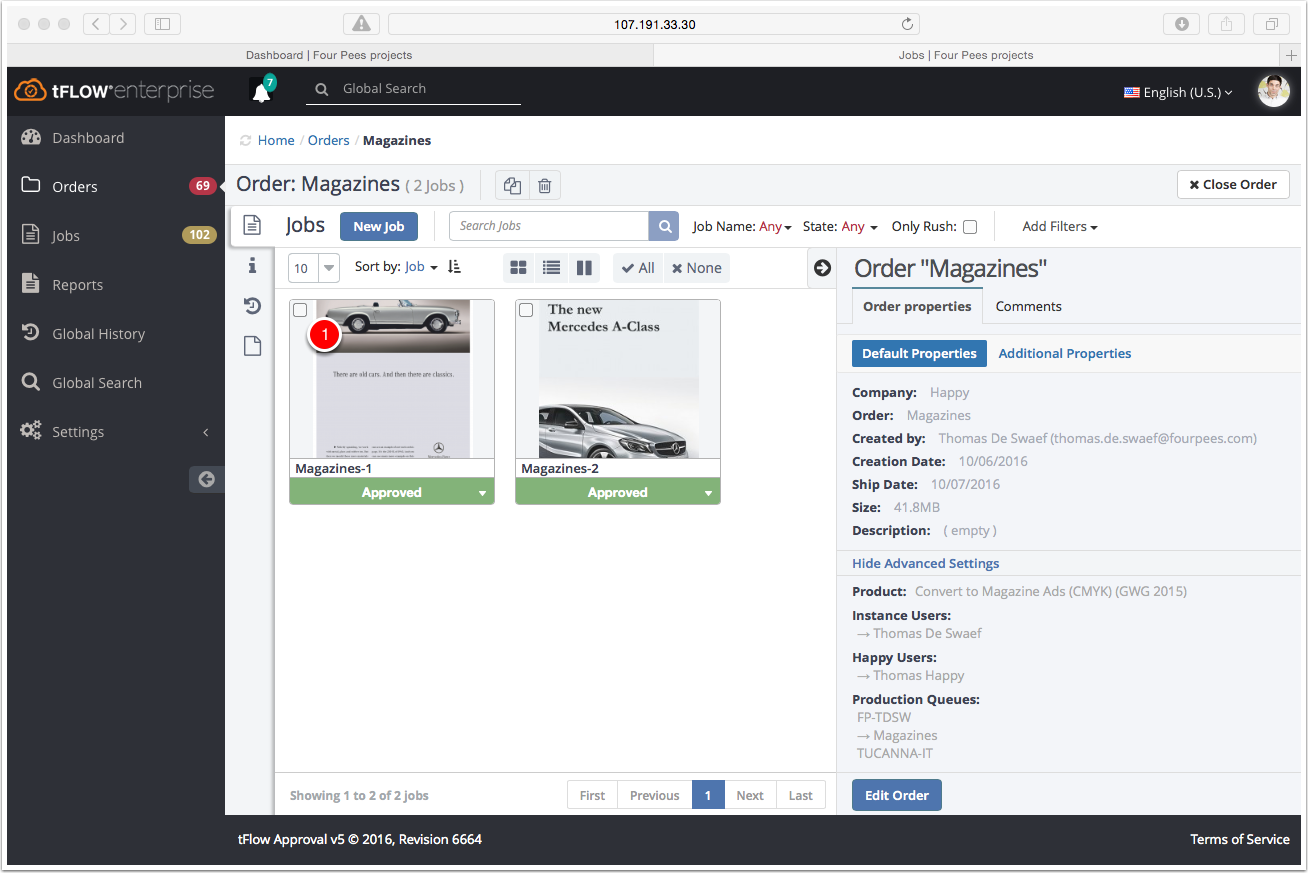The height and width of the screenshot is (873, 1308).
Task: Toggle Safari sidebar button
Action: [x=162, y=24]
